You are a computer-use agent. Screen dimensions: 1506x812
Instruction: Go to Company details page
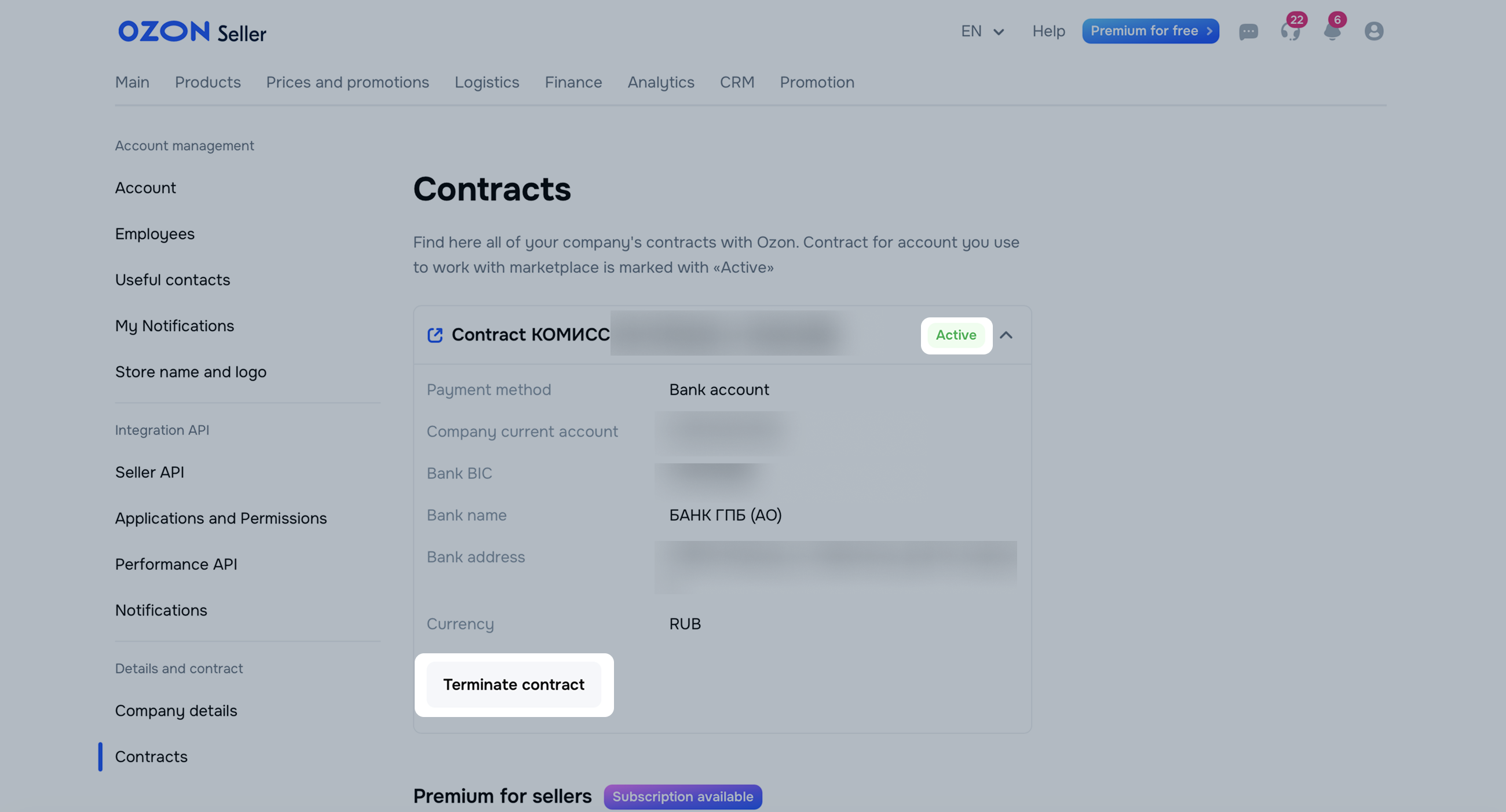pos(176,711)
